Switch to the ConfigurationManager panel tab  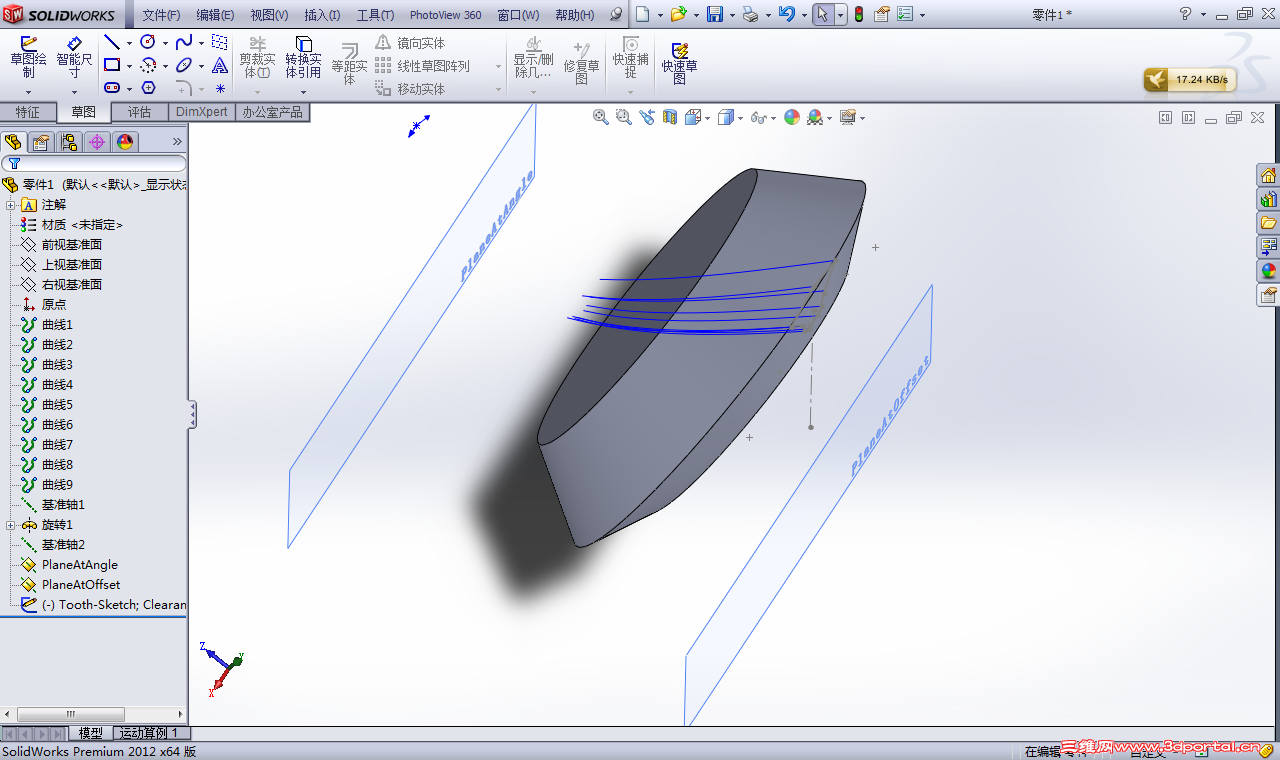69,142
